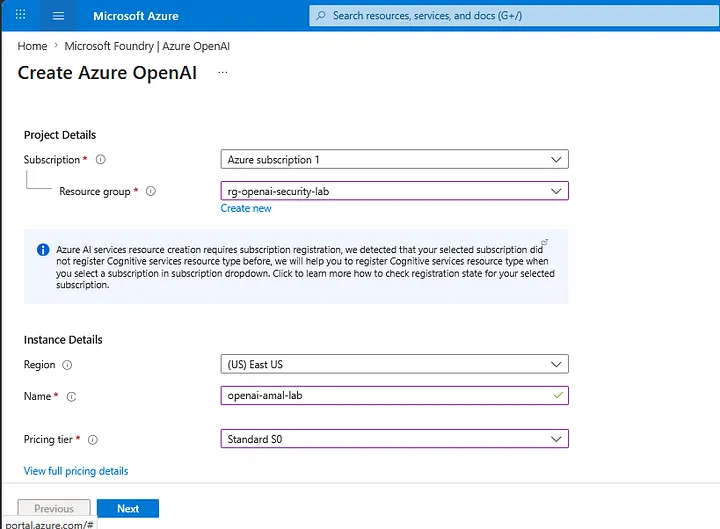Click the Name input field

(x=394, y=395)
